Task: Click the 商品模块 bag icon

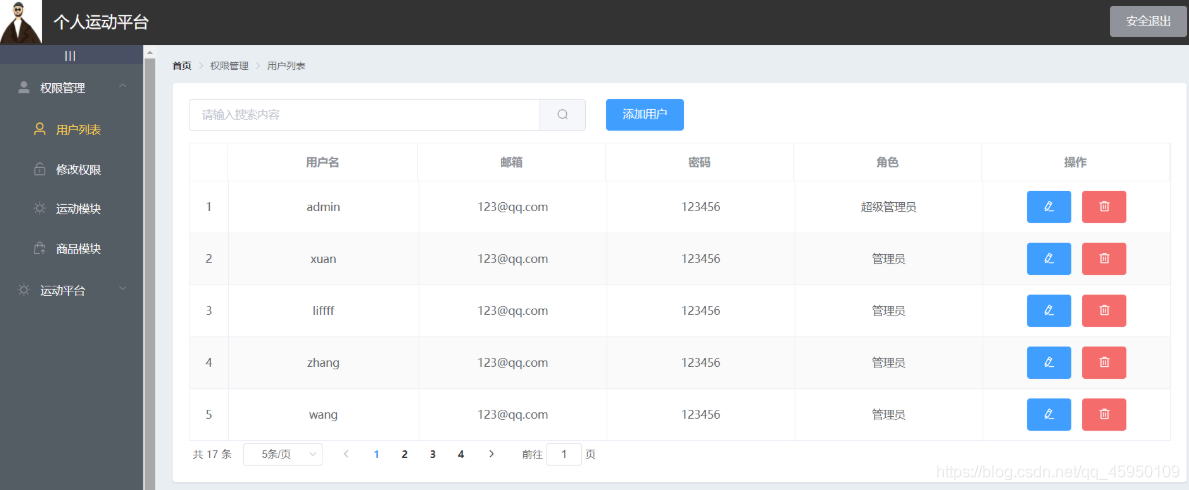Action: click(39, 247)
